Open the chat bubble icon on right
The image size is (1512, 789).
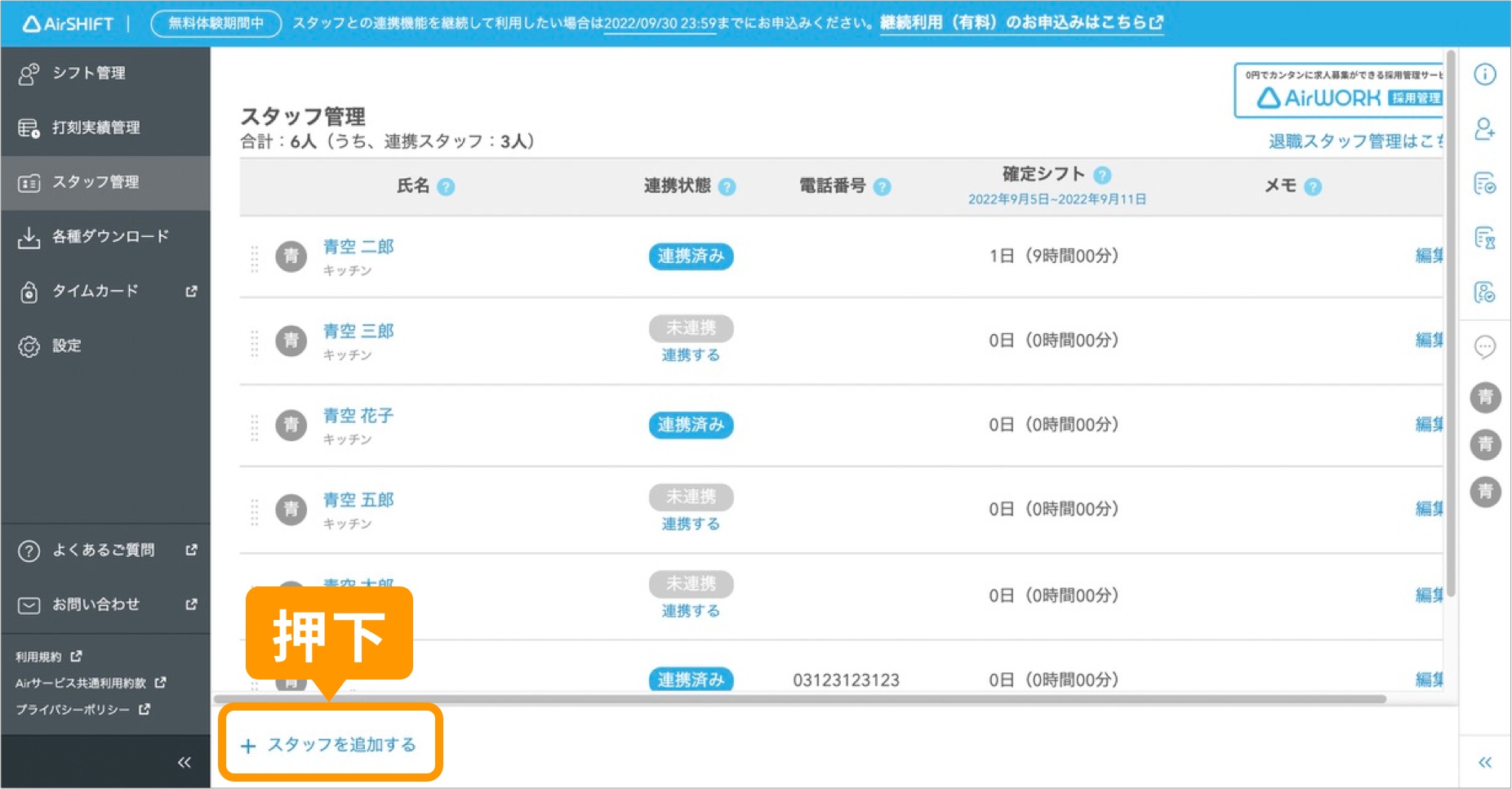click(1484, 347)
